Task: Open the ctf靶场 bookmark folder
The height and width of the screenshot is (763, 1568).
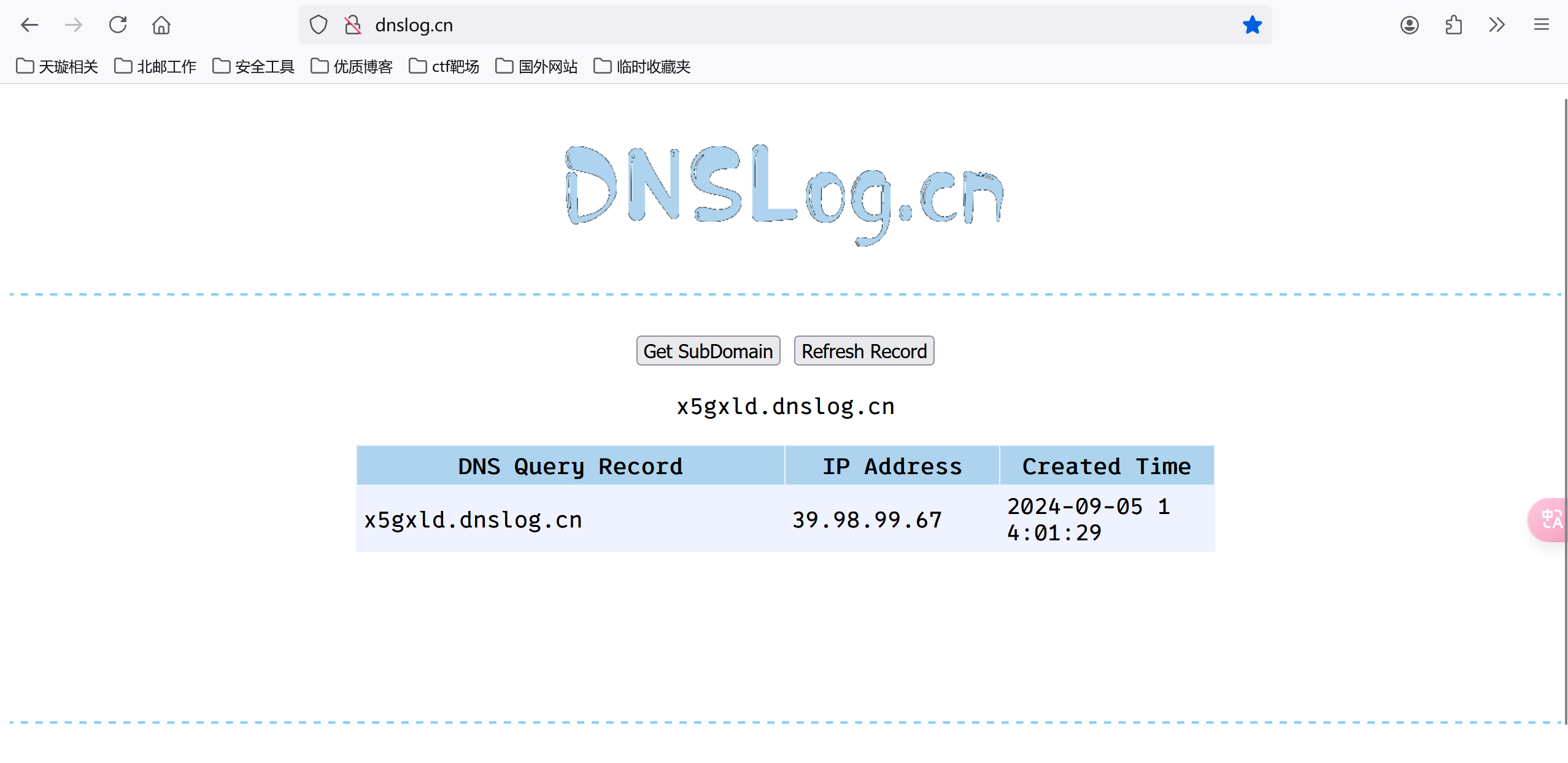Action: [444, 66]
